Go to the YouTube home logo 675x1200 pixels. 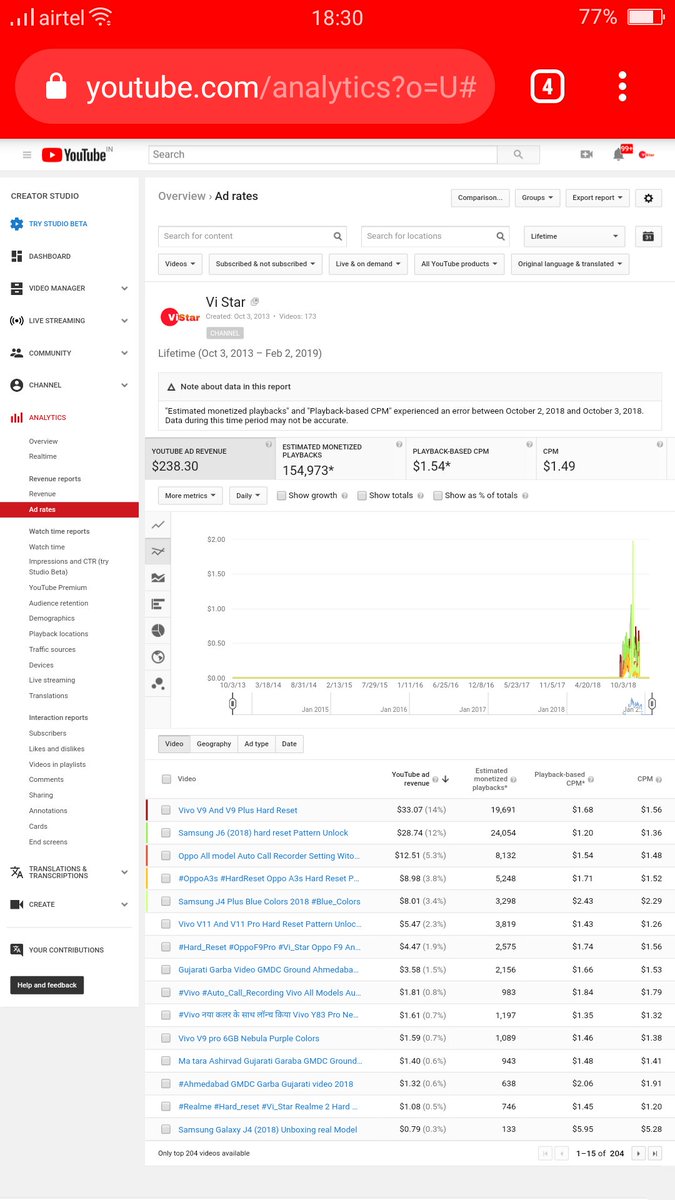[x=76, y=154]
